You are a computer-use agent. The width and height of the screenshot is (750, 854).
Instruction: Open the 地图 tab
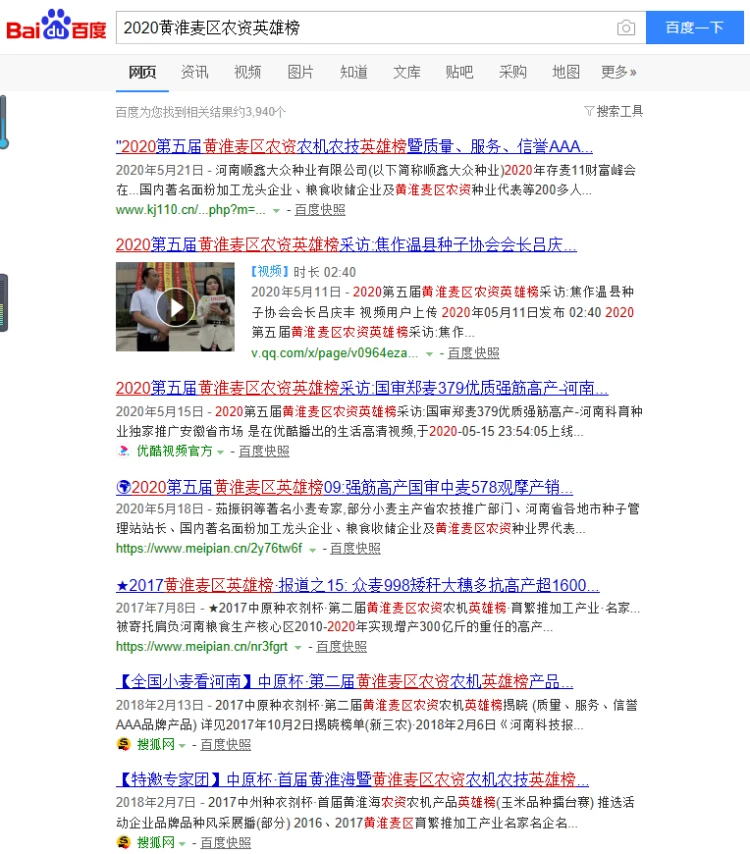565,72
